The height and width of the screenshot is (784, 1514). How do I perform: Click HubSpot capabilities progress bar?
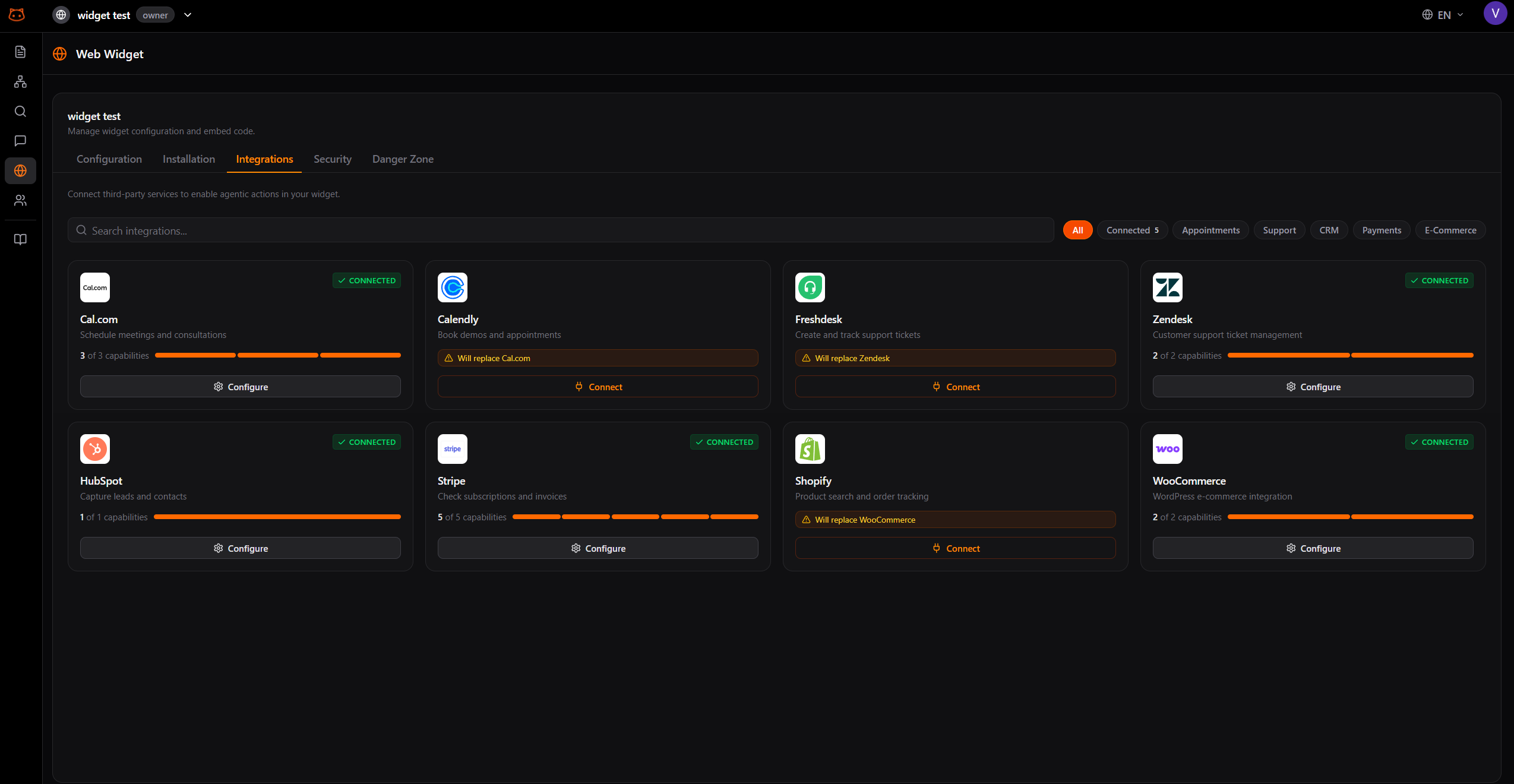(x=277, y=517)
